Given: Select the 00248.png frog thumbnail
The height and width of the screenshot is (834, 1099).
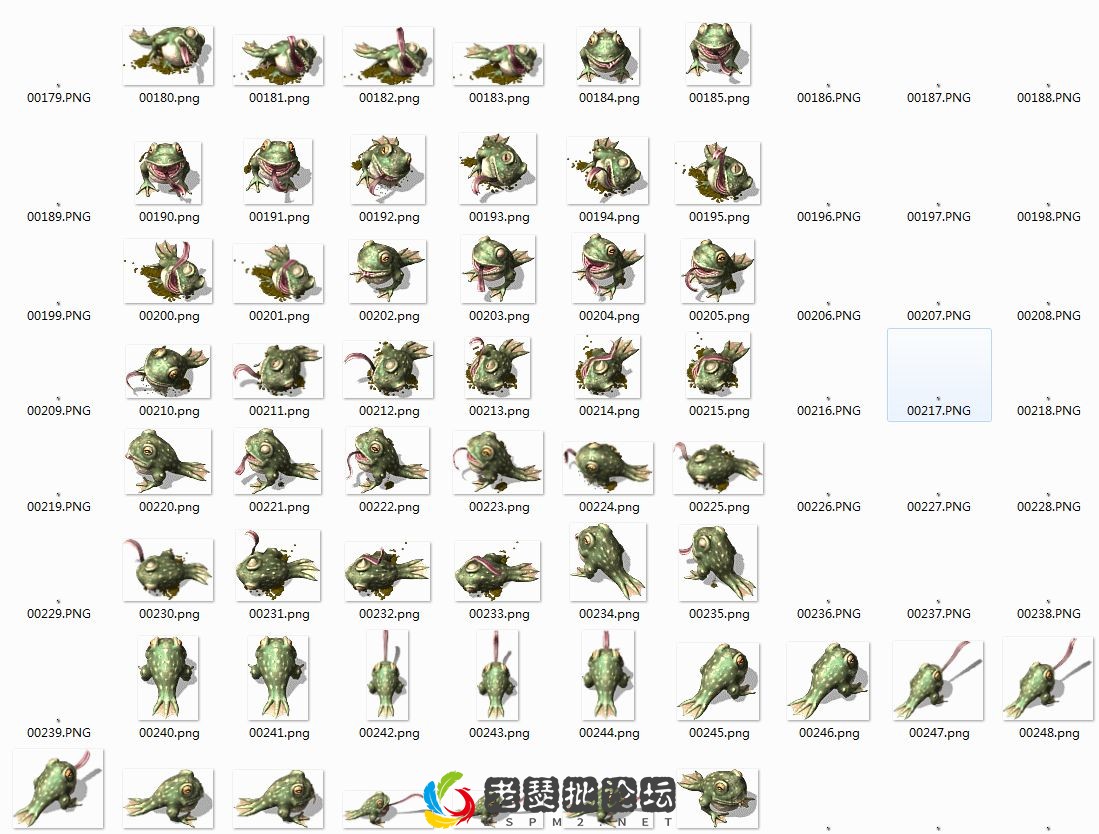Looking at the screenshot, I should 1049,679.
